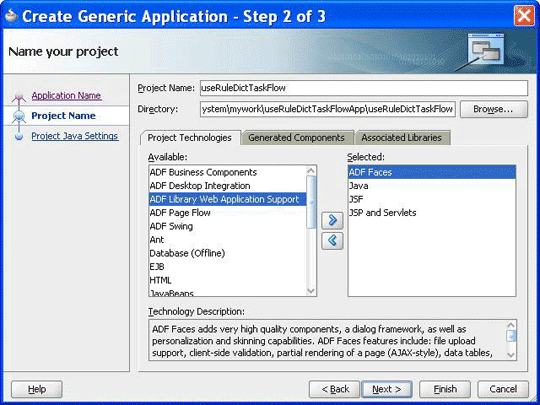The height and width of the screenshot is (405, 540).
Task: Select the Project Name wizard step
Action: click(63, 116)
